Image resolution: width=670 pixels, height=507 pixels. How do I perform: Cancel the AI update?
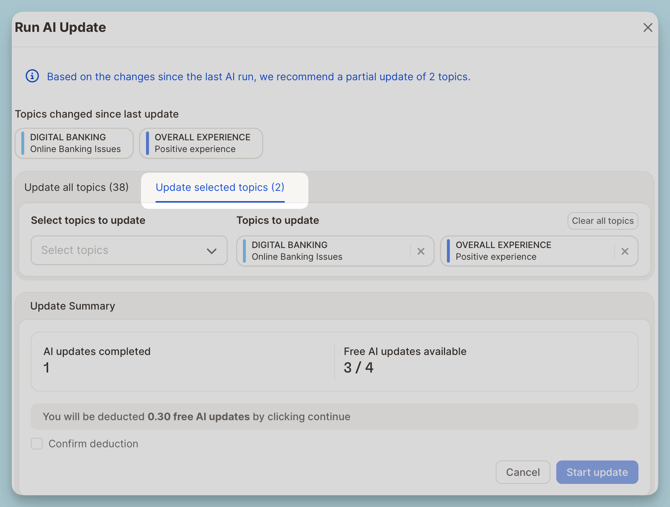click(x=522, y=472)
